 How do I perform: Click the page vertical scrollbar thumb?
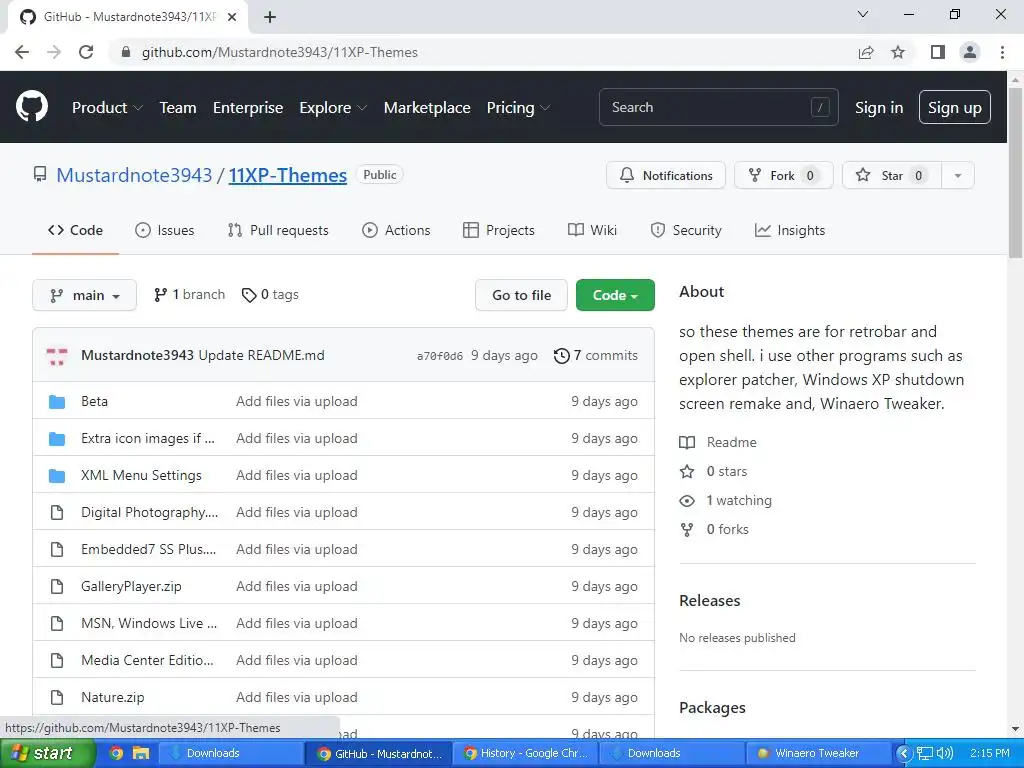pyautogui.click(x=1016, y=173)
